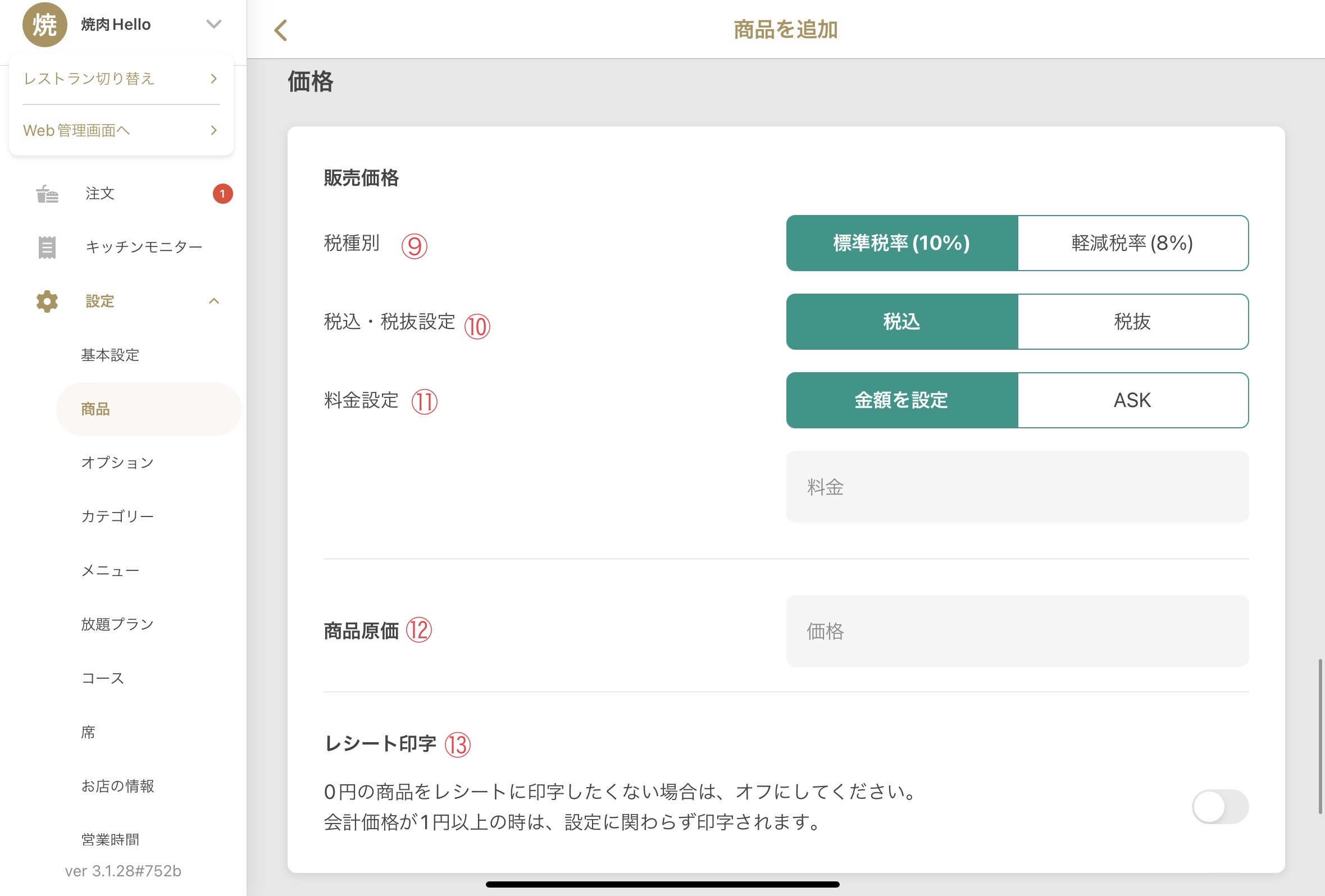Click the 料金設定 label
The image size is (1325, 896).
tap(362, 400)
